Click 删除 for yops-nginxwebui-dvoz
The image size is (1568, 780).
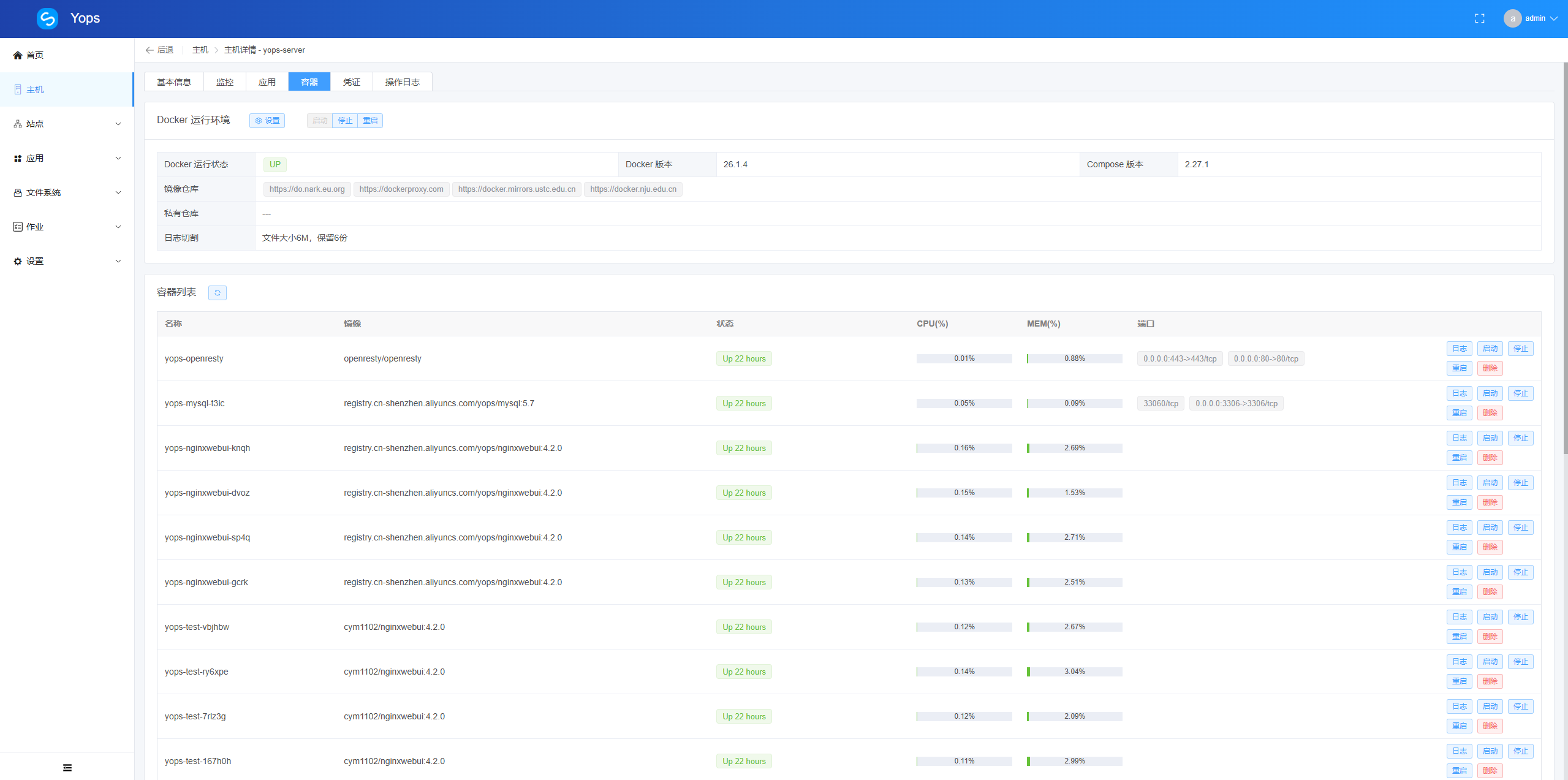coord(1490,502)
